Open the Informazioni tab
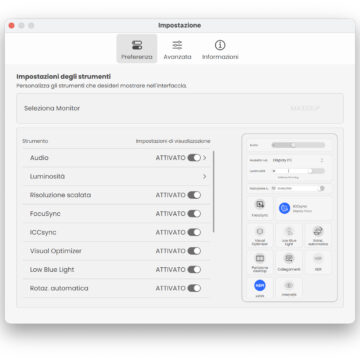 [x=220, y=49]
